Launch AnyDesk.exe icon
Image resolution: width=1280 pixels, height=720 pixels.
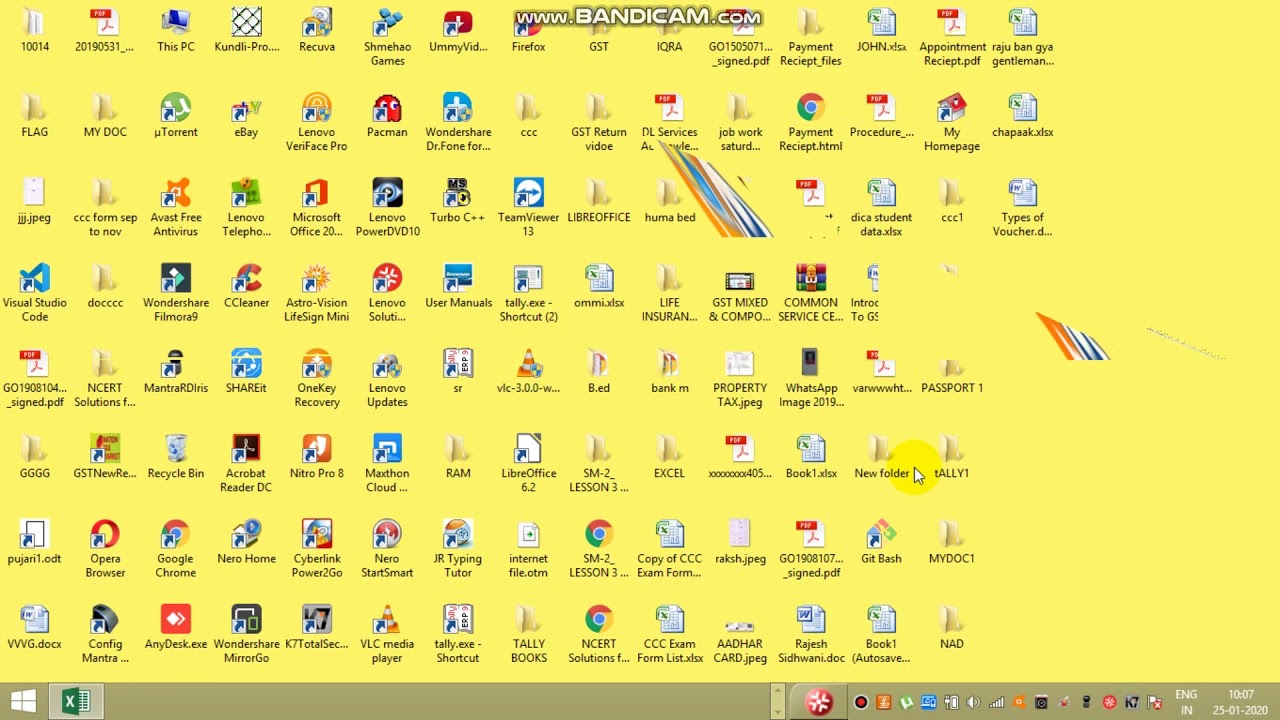[x=176, y=628]
